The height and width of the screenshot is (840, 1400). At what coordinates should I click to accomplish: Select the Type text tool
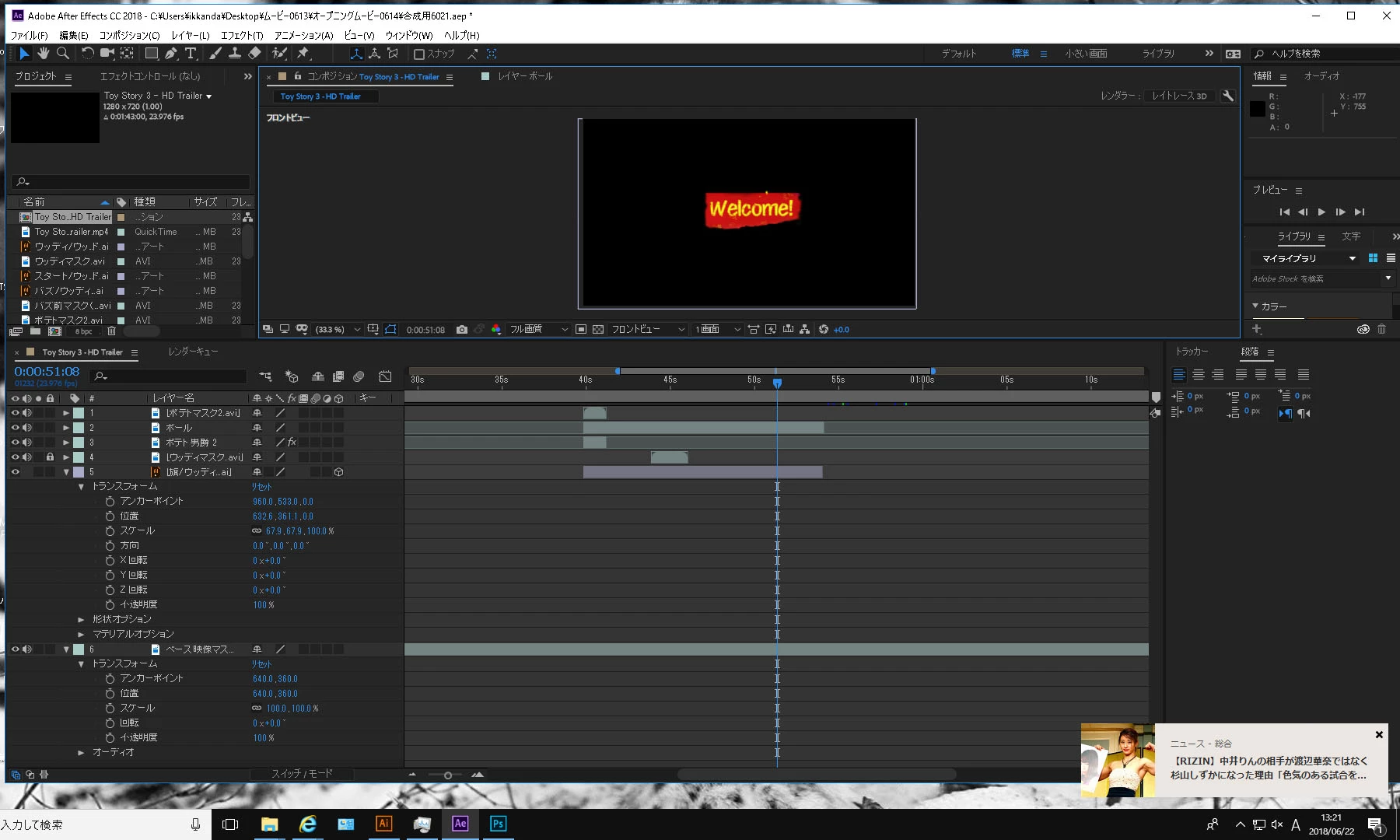coord(191,54)
